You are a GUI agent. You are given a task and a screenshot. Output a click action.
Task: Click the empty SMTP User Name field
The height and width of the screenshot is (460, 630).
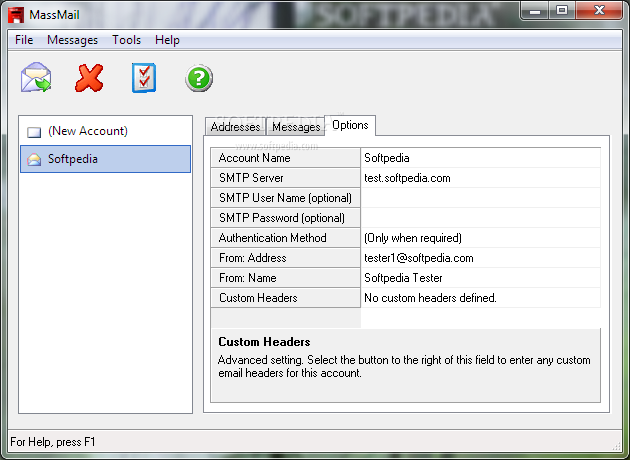481,198
